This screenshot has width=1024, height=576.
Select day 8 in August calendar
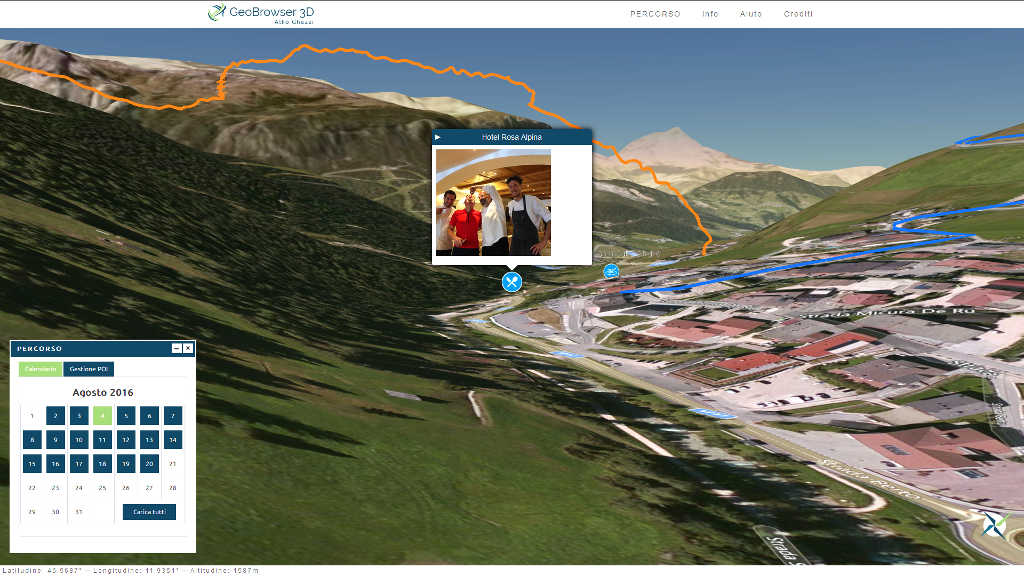point(32,440)
